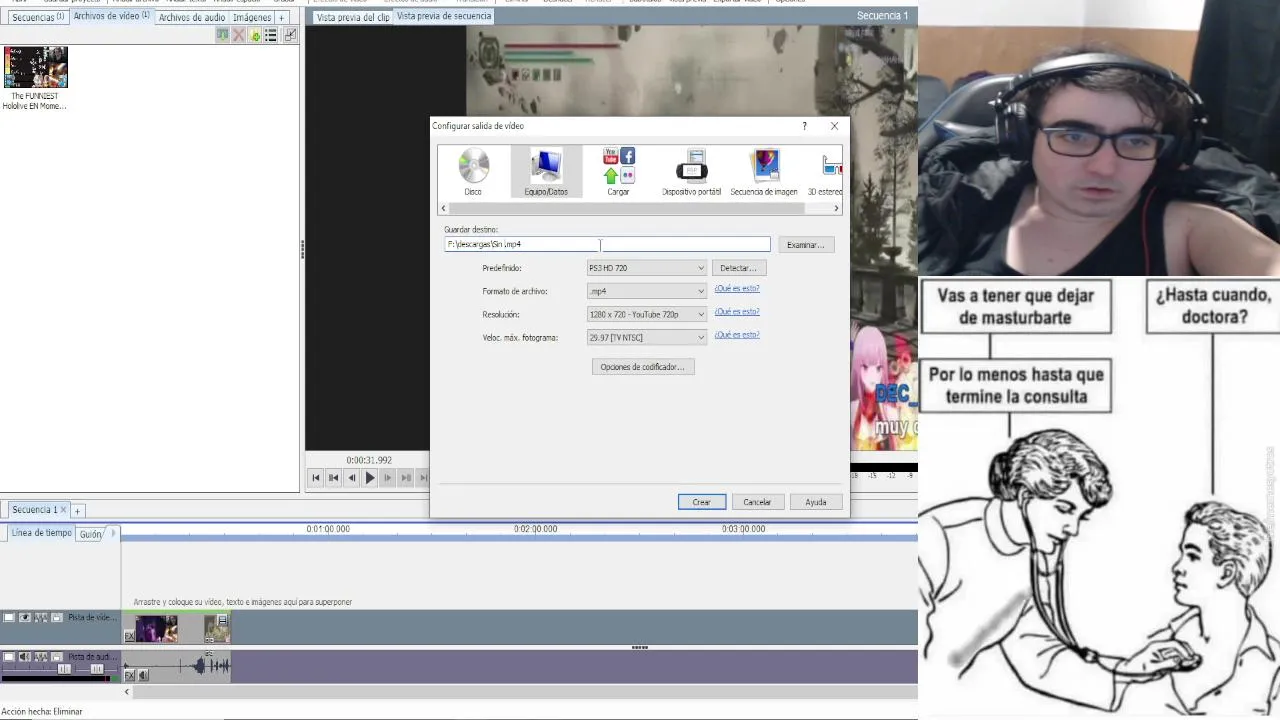Screen dimensions: 1280x720
Task: Click the 0:02:00.000 timeline ruler mark
Action: tap(536, 529)
